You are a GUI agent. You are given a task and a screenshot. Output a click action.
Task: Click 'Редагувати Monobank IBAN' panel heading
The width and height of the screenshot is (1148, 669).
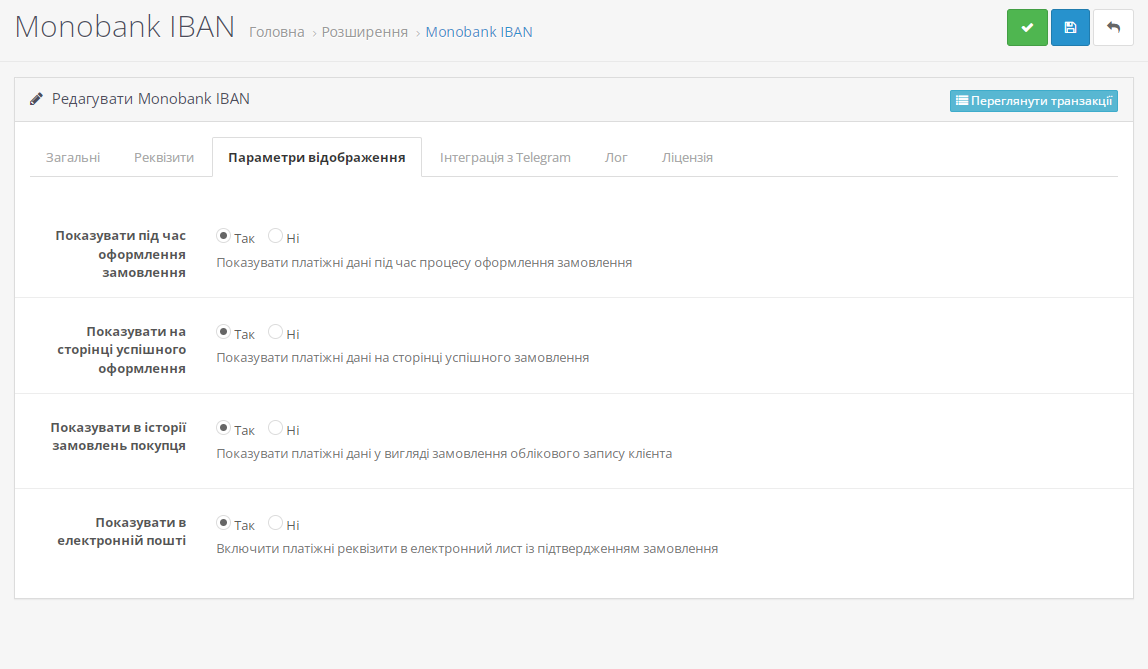pyautogui.click(x=151, y=99)
